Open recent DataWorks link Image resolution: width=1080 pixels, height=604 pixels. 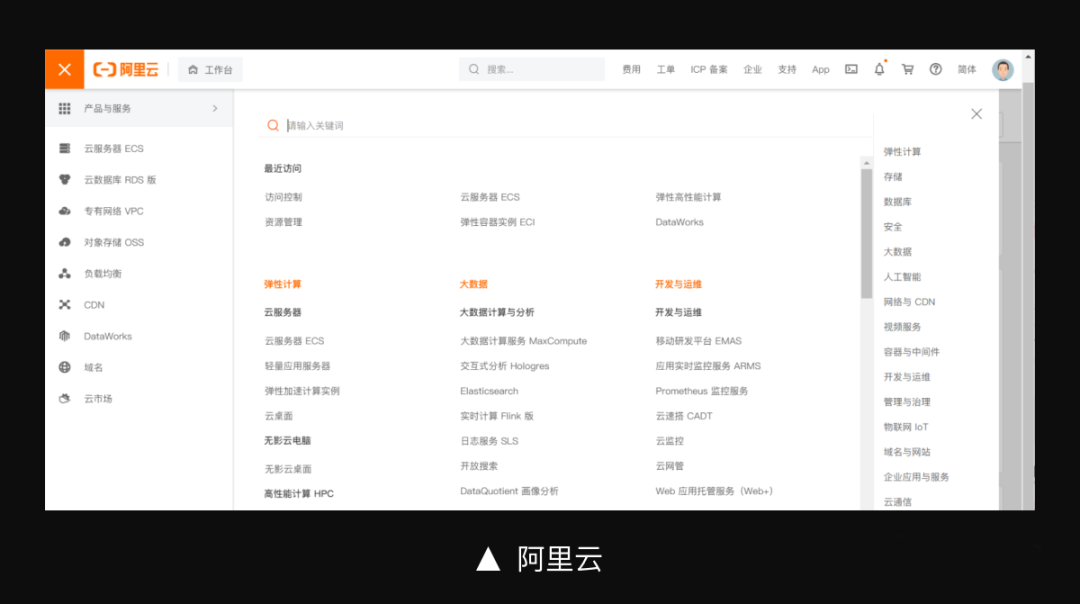click(x=679, y=222)
